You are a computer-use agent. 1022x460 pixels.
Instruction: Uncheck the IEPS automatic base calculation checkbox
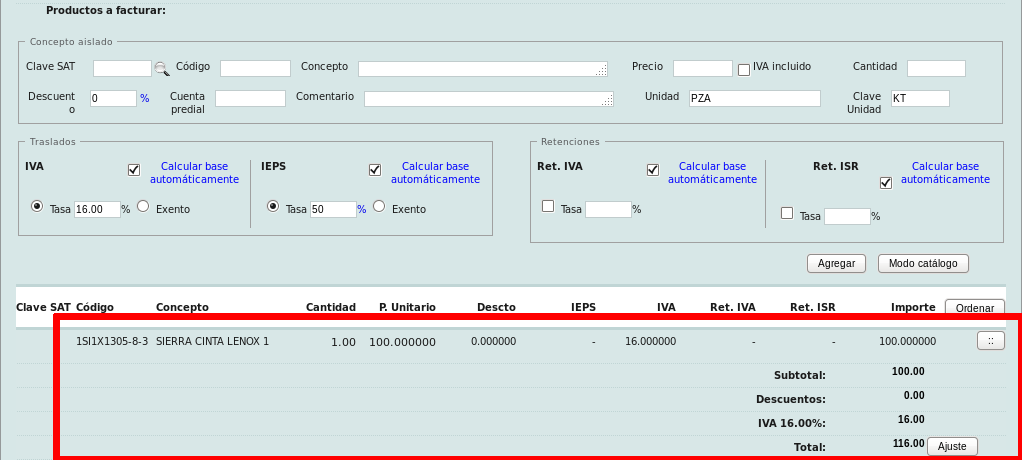[x=375, y=170]
